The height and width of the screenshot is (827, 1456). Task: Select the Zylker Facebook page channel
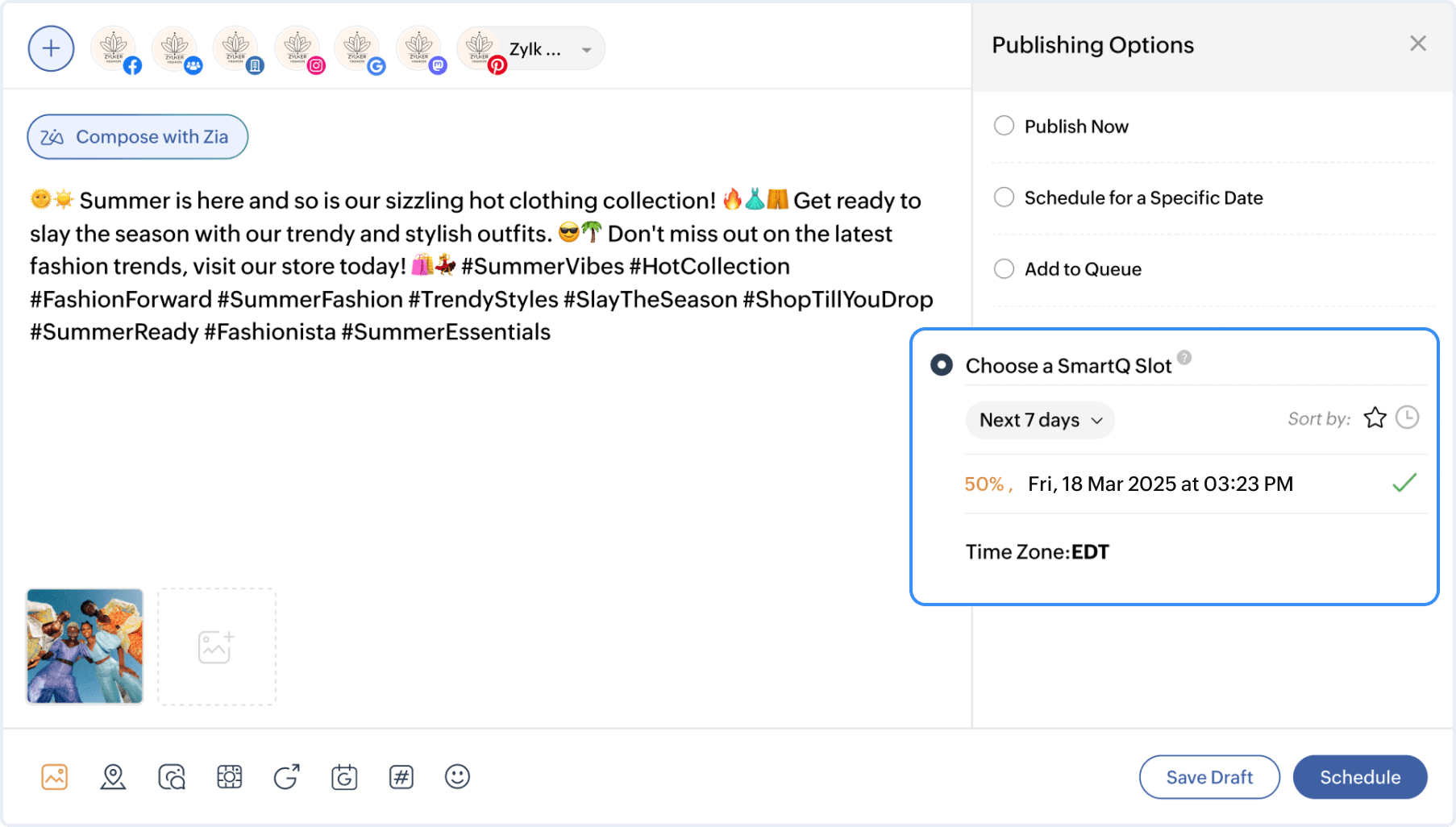114,49
